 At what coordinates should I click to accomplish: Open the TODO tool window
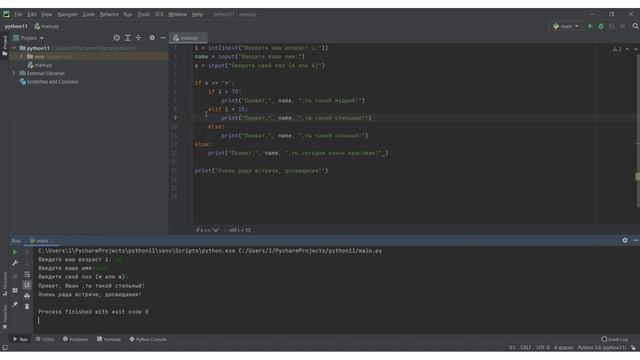coord(45,339)
